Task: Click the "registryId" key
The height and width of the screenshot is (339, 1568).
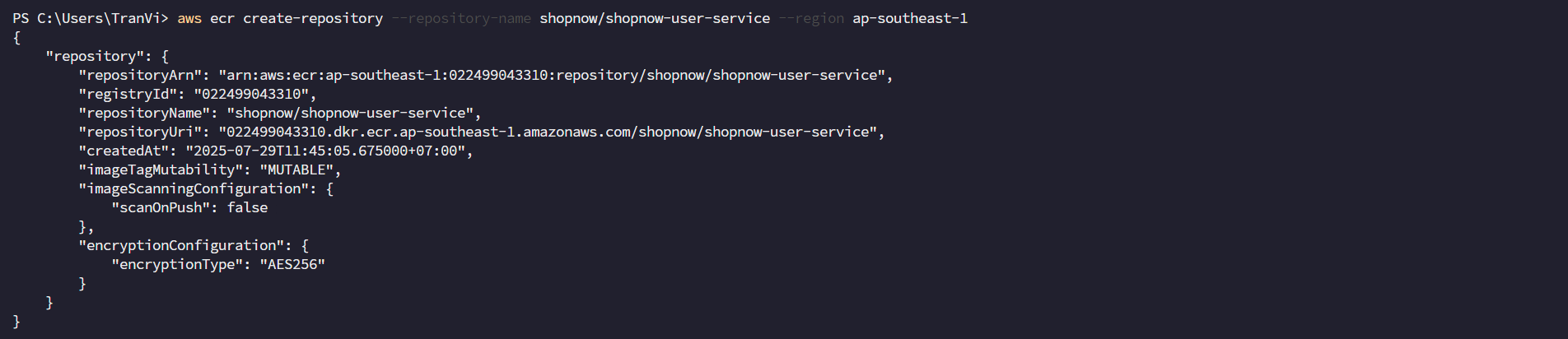Action: click(128, 94)
